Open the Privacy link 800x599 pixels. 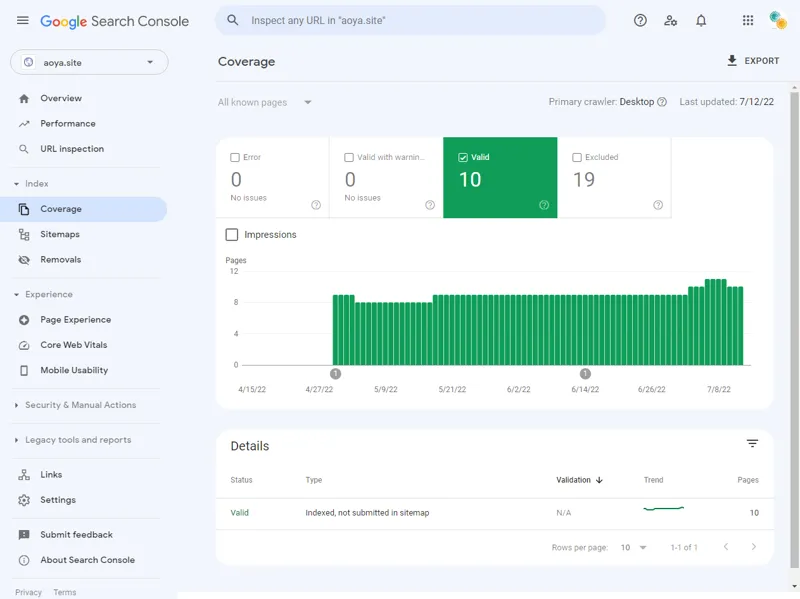[x=28, y=592]
